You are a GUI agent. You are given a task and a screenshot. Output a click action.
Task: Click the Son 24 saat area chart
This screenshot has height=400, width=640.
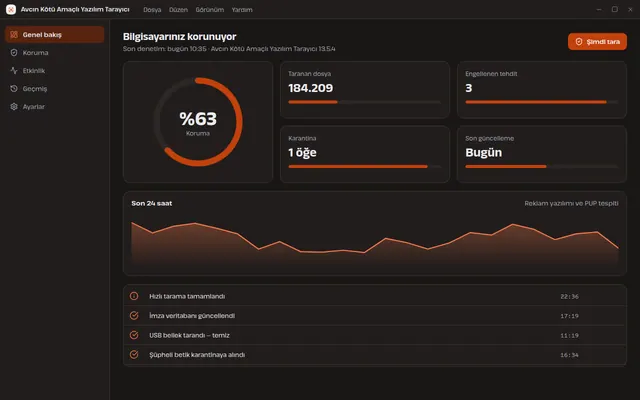click(x=375, y=243)
